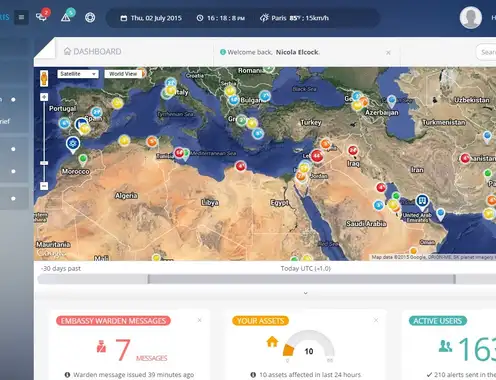
Task: Zoom in the map with plus button
Action: (x=44, y=97)
